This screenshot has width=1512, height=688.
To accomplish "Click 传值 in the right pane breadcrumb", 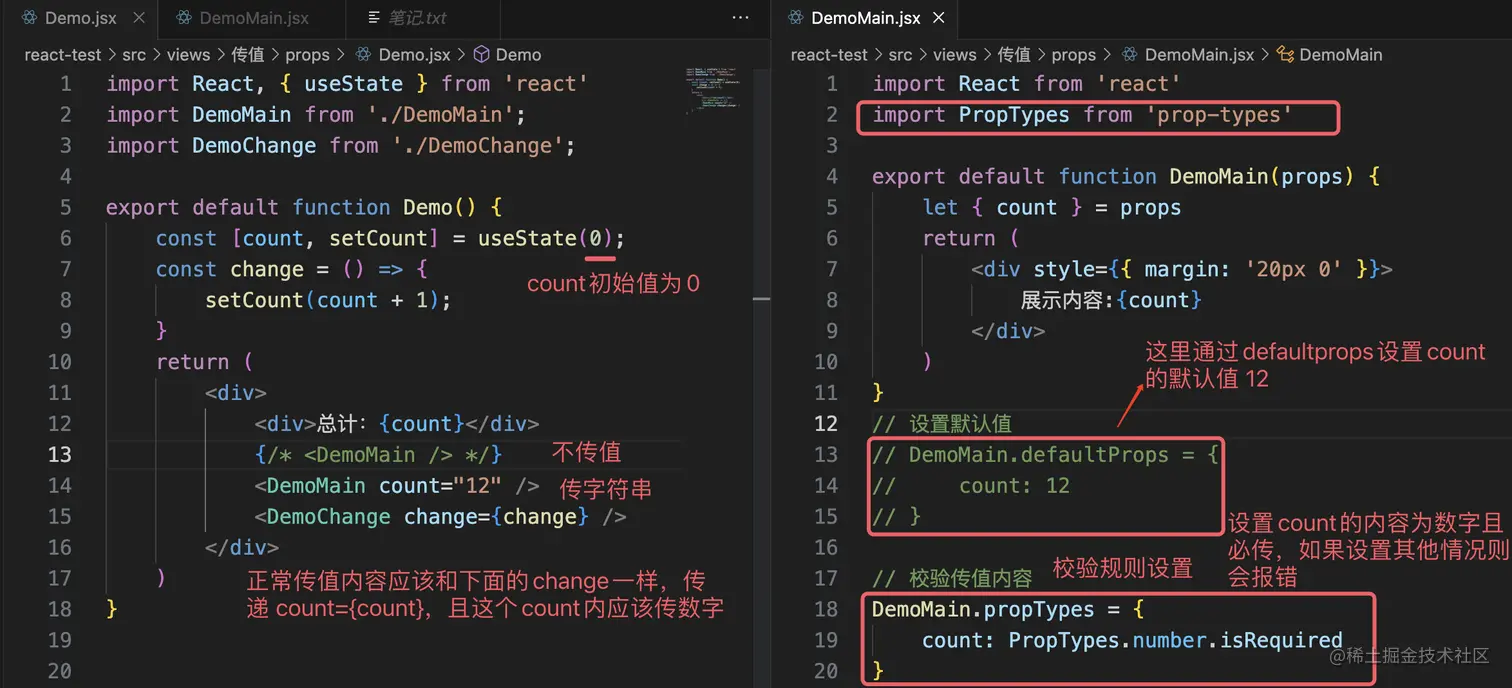I will pos(1014,54).
